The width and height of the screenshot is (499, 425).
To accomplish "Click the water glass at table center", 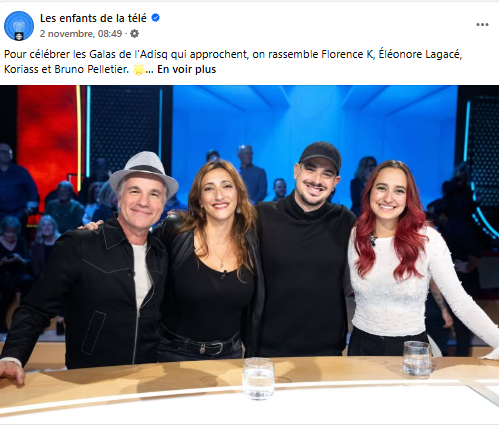I will click(x=258, y=378).
